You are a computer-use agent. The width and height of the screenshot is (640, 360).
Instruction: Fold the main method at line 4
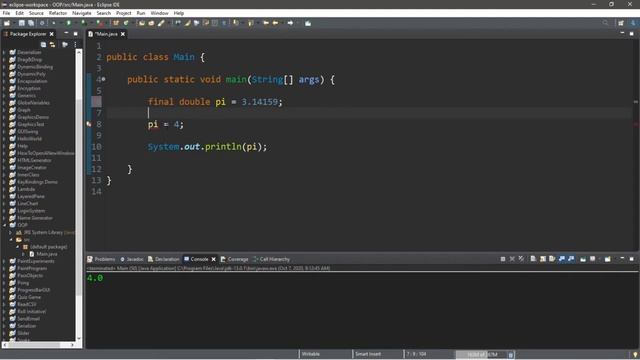[103, 79]
